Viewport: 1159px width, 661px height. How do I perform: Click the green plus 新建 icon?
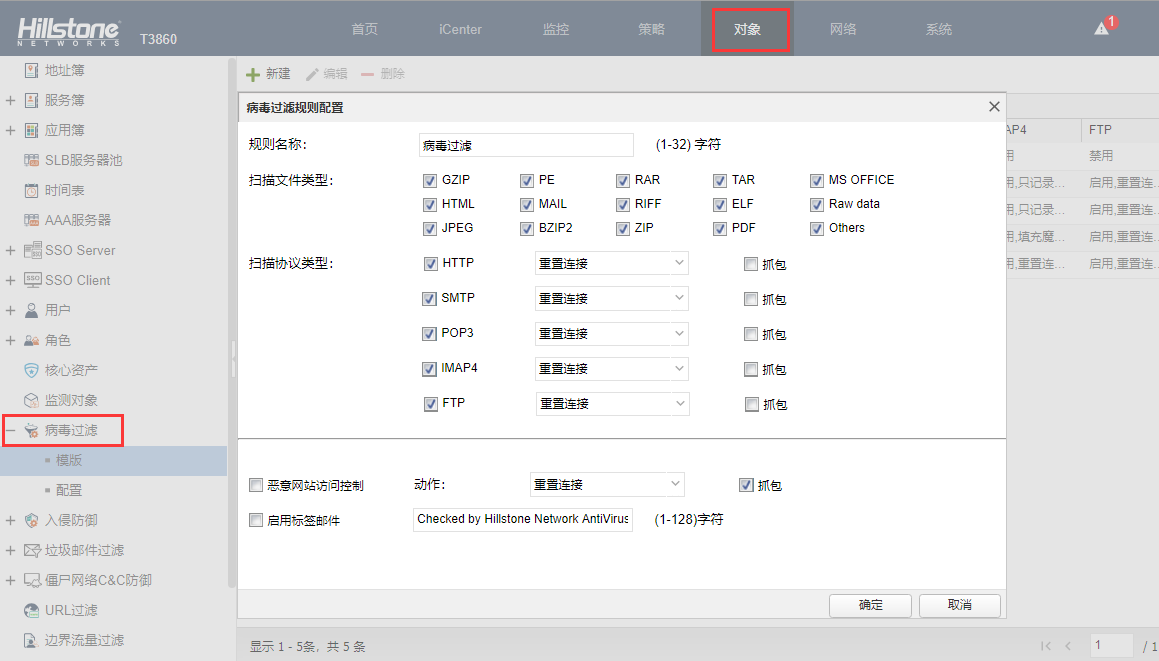[x=253, y=75]
